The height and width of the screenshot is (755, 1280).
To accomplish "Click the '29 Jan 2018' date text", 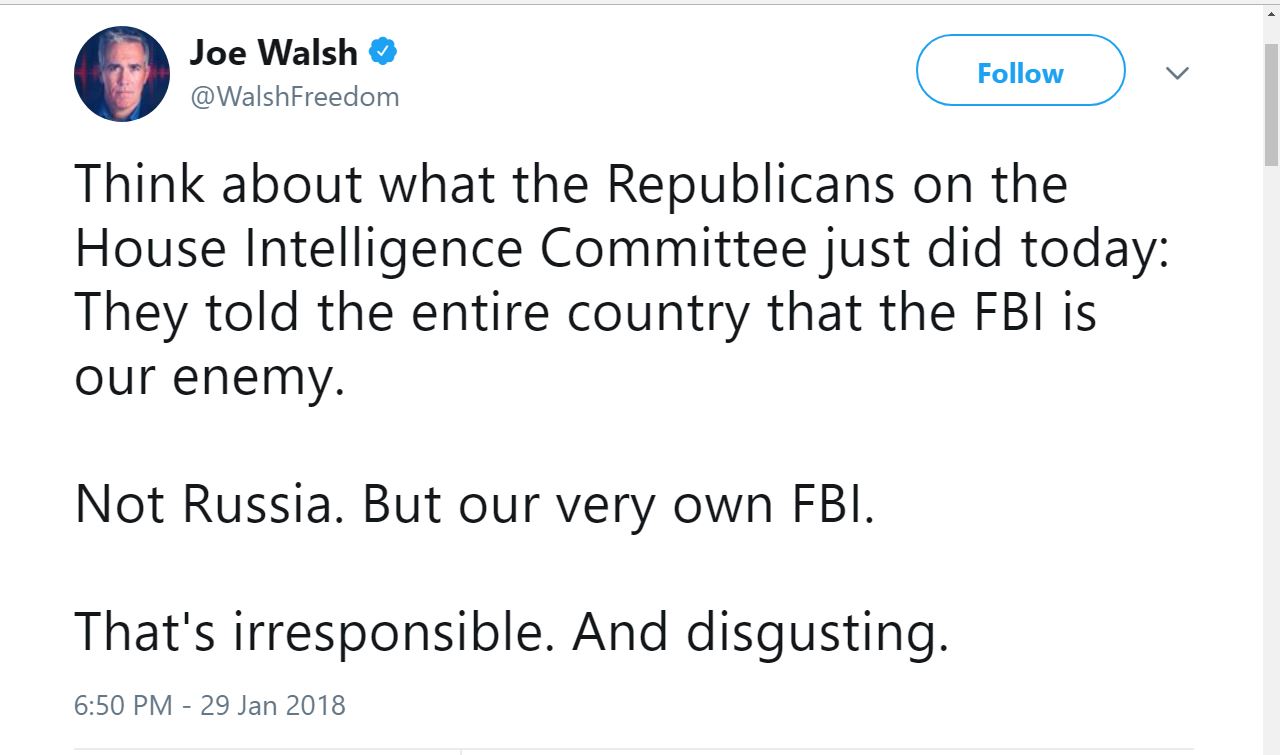I will pos(273,705).
